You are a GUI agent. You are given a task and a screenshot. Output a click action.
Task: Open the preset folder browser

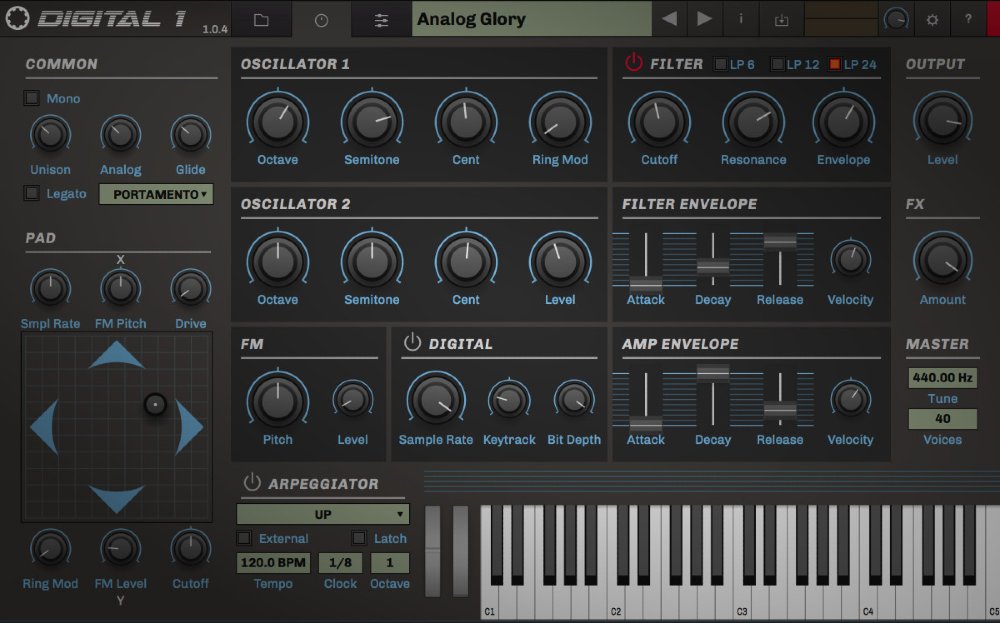click(x=263, y=18)
